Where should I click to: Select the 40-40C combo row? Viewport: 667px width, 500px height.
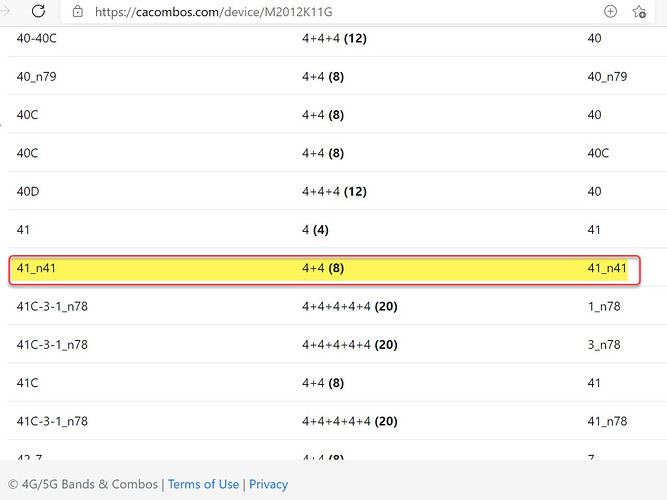(37, 38)
